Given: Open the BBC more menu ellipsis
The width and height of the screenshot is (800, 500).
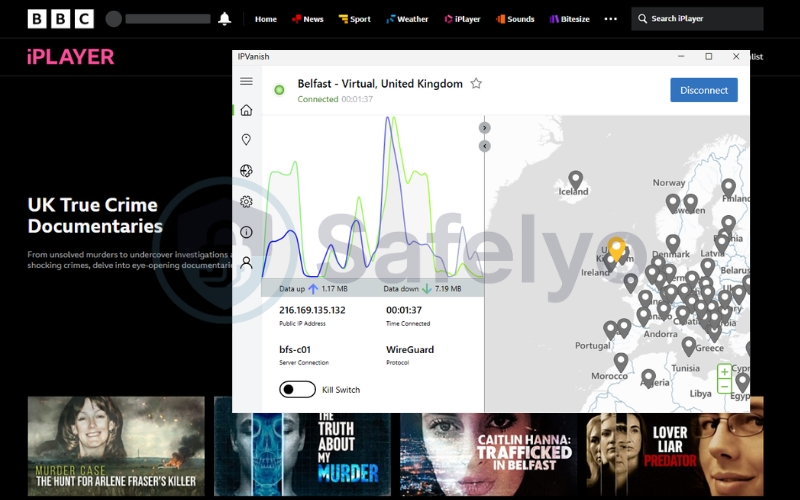Looking at the screenshot, I should point(611,19).
